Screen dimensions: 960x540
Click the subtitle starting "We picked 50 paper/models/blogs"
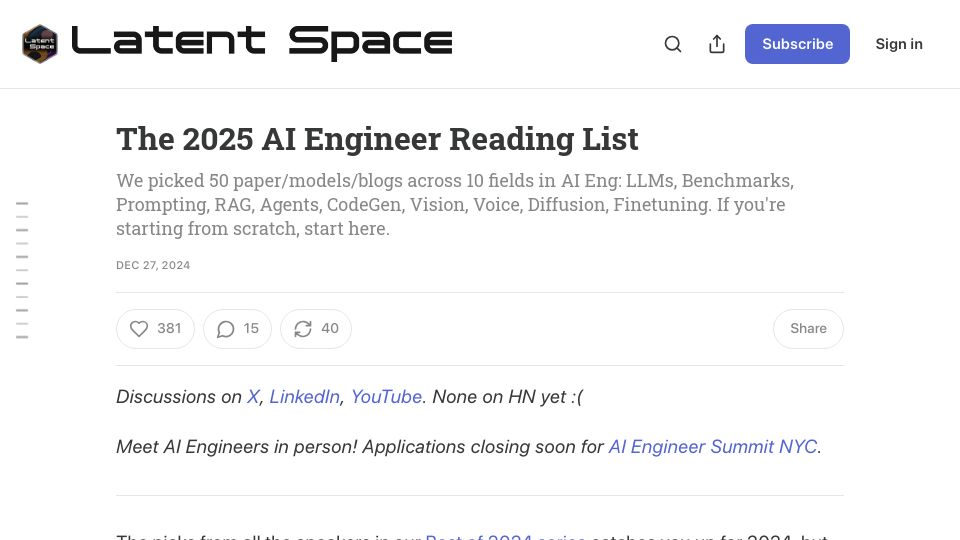click(x=455, y=204)
